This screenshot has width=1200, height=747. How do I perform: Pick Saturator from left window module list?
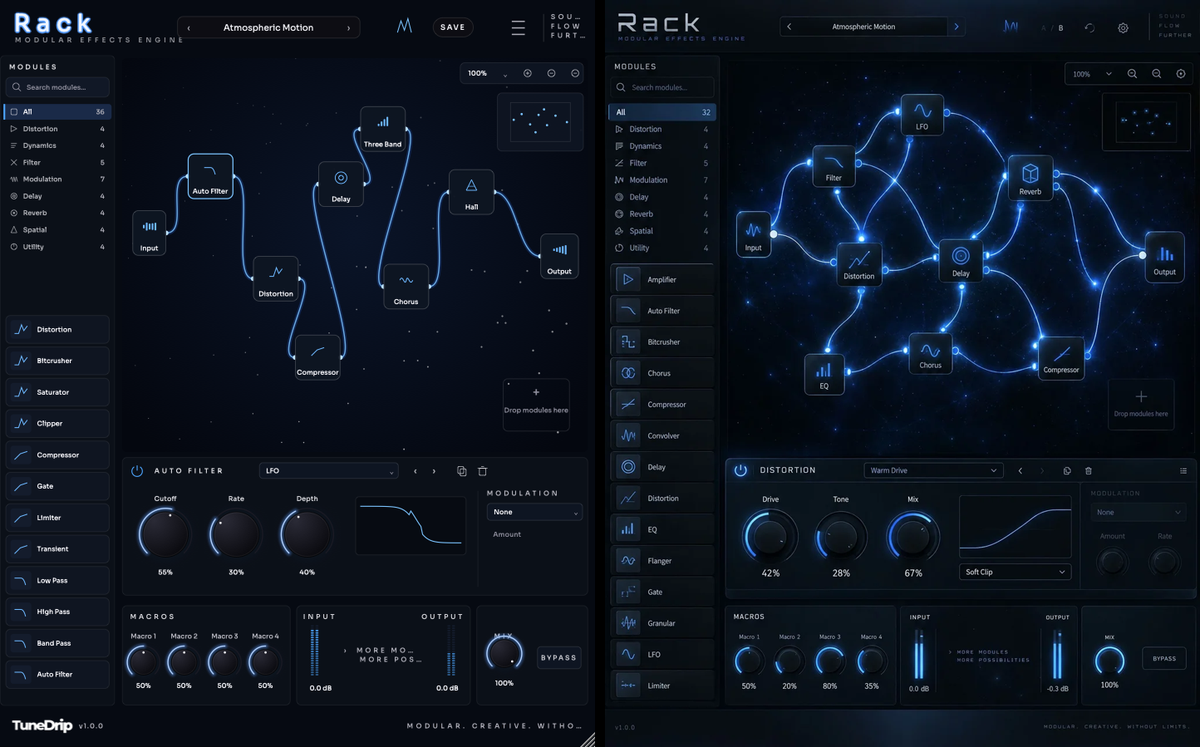coord(58,392)
